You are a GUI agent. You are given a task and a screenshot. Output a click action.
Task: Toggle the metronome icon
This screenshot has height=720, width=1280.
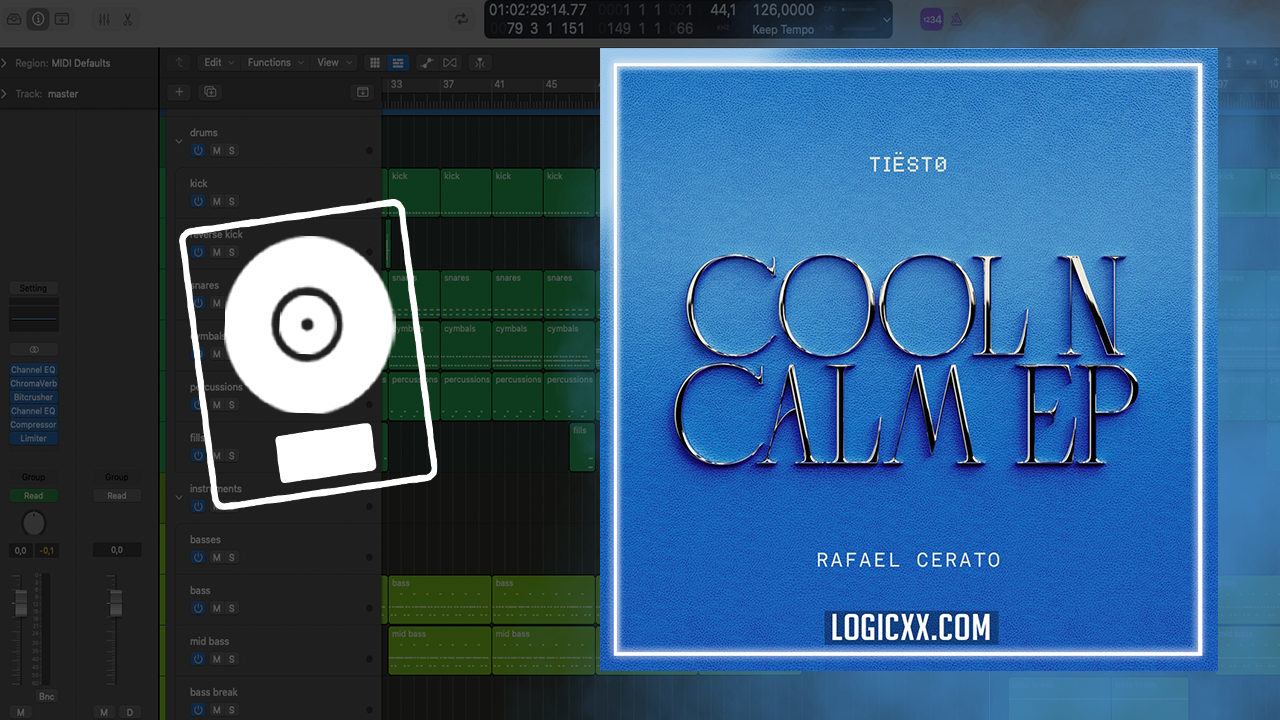(957, 18)
